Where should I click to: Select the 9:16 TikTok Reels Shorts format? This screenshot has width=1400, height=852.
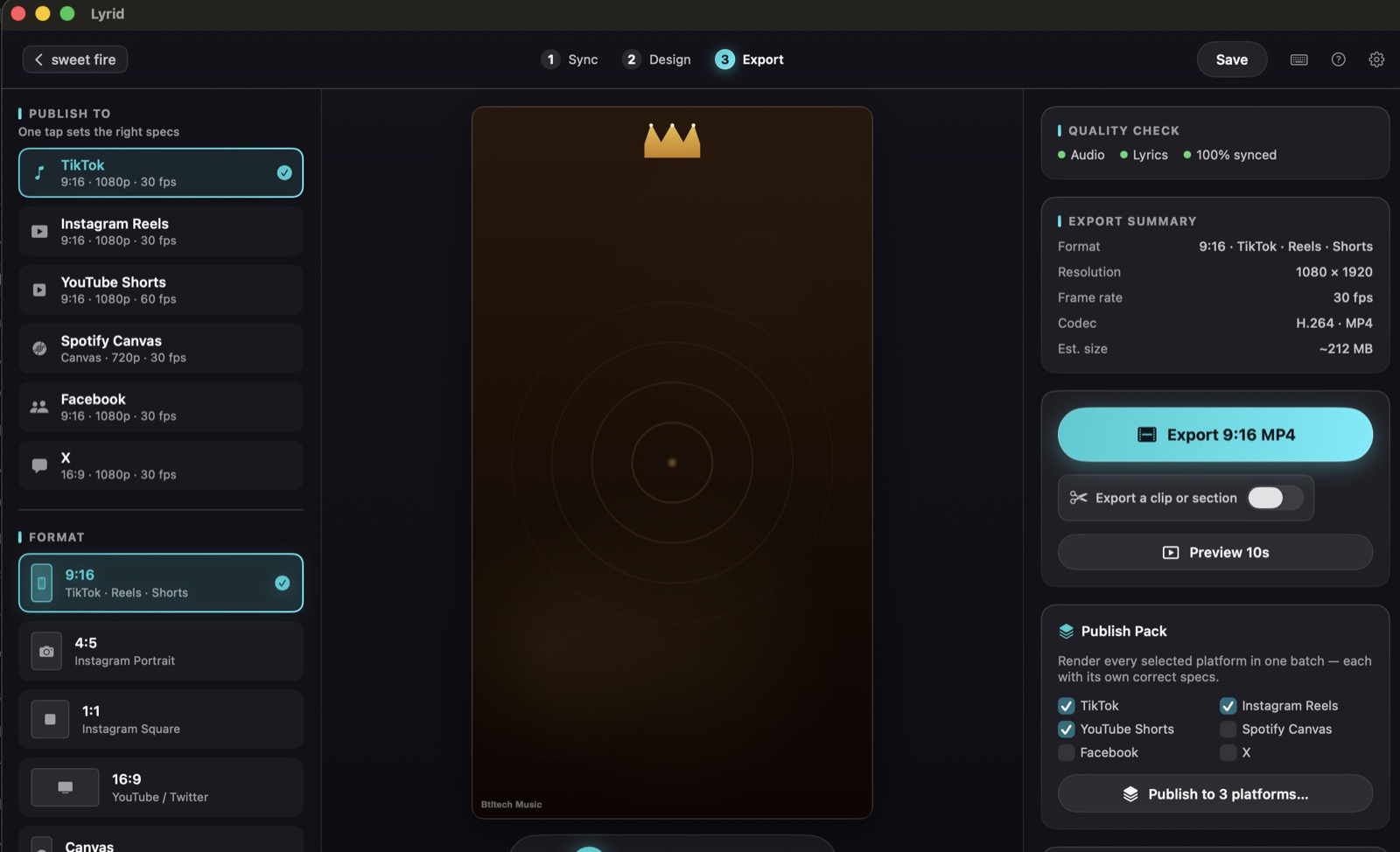point(161,583)
